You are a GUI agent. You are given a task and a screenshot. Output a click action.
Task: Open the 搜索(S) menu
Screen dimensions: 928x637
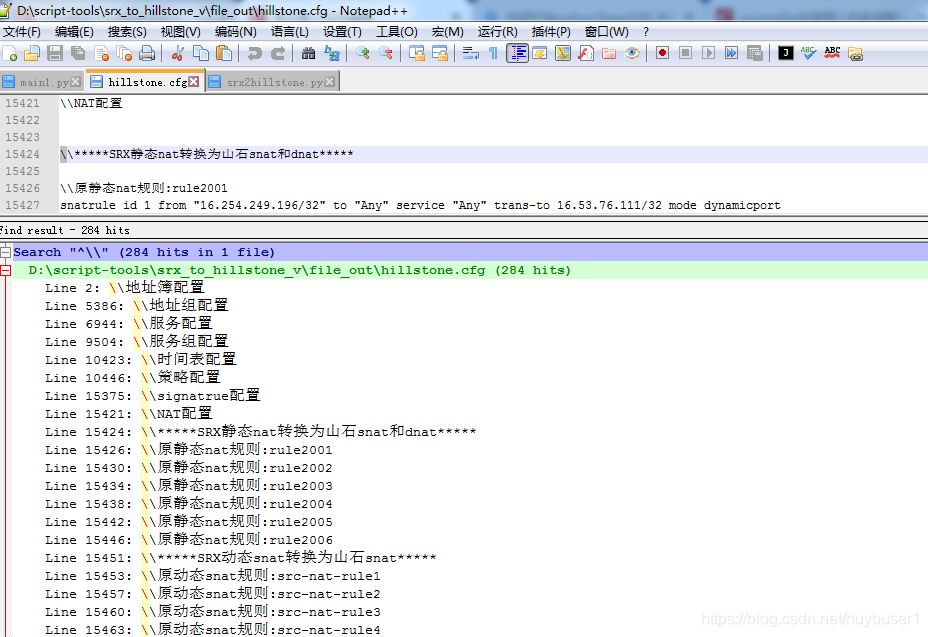click(x=127, y=32)
